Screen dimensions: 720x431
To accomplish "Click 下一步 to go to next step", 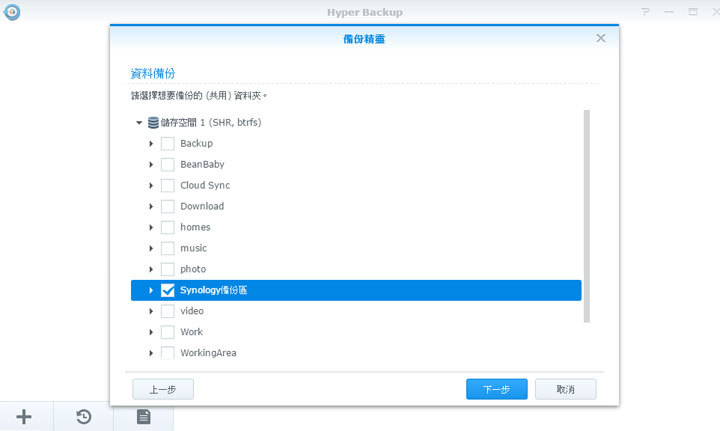I will coord(496,389).
